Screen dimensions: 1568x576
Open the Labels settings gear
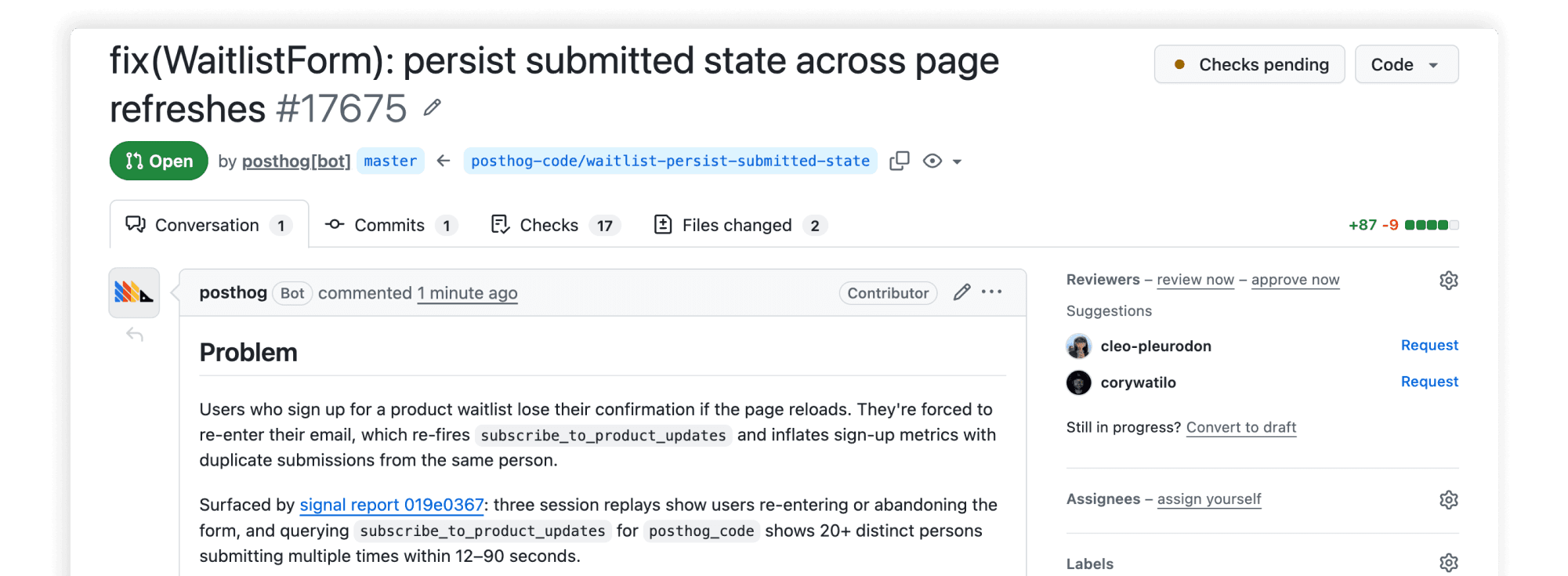pos(1449,563)
